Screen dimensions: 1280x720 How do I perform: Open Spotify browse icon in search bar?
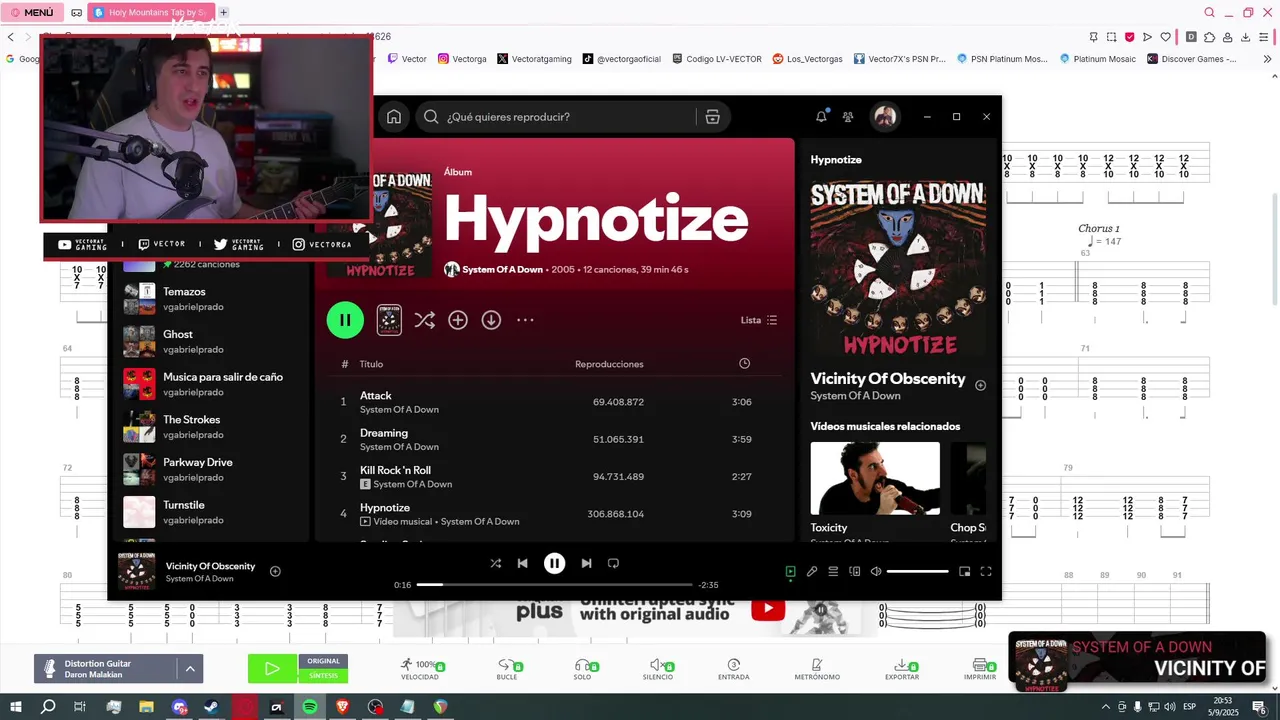(x=712, y=117)
